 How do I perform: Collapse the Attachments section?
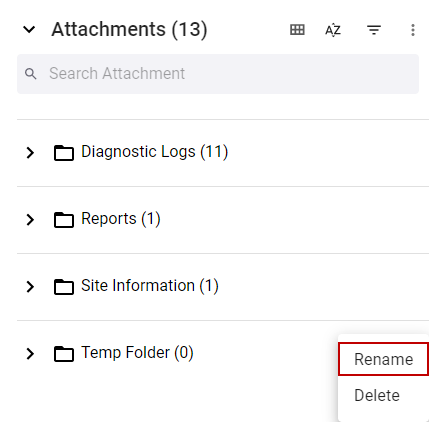(x=29, y=30)
